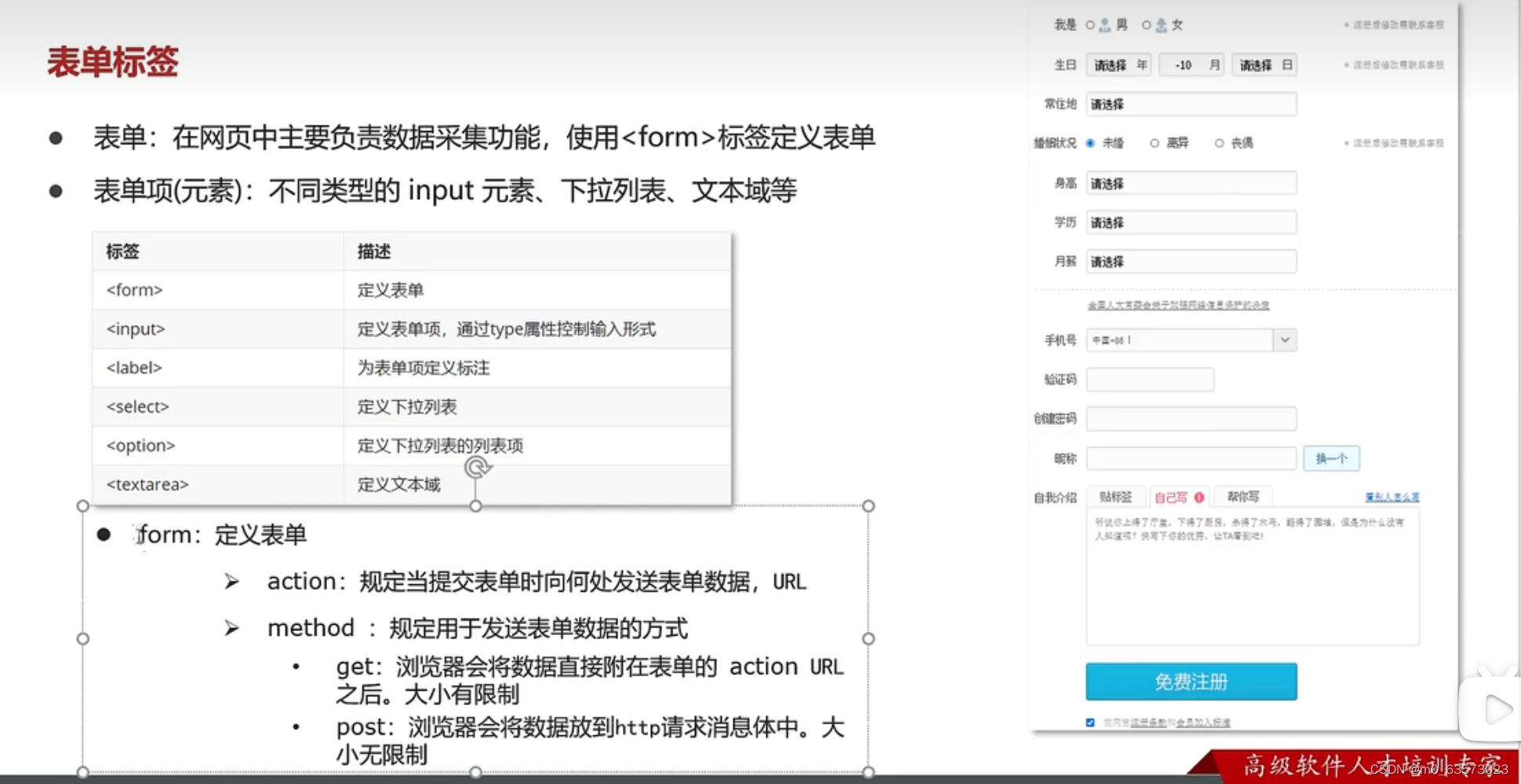Click inside the 验证码 input field
1521x784 pixels.
click(1152, 379)
